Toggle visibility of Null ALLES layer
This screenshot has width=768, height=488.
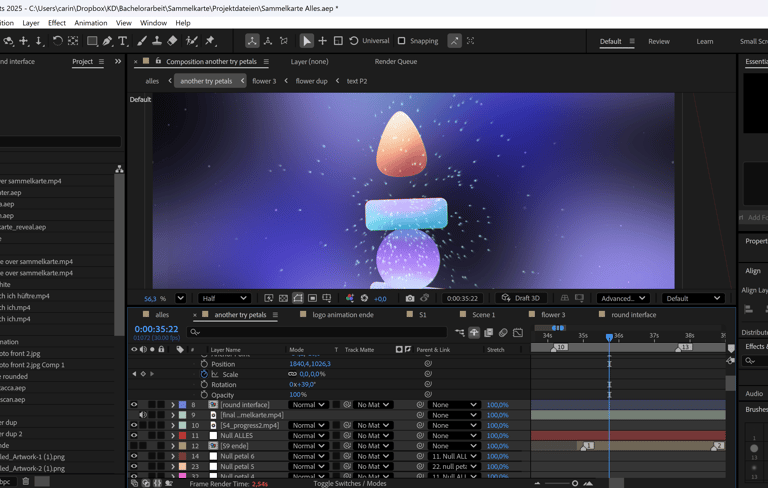[134, 436]
